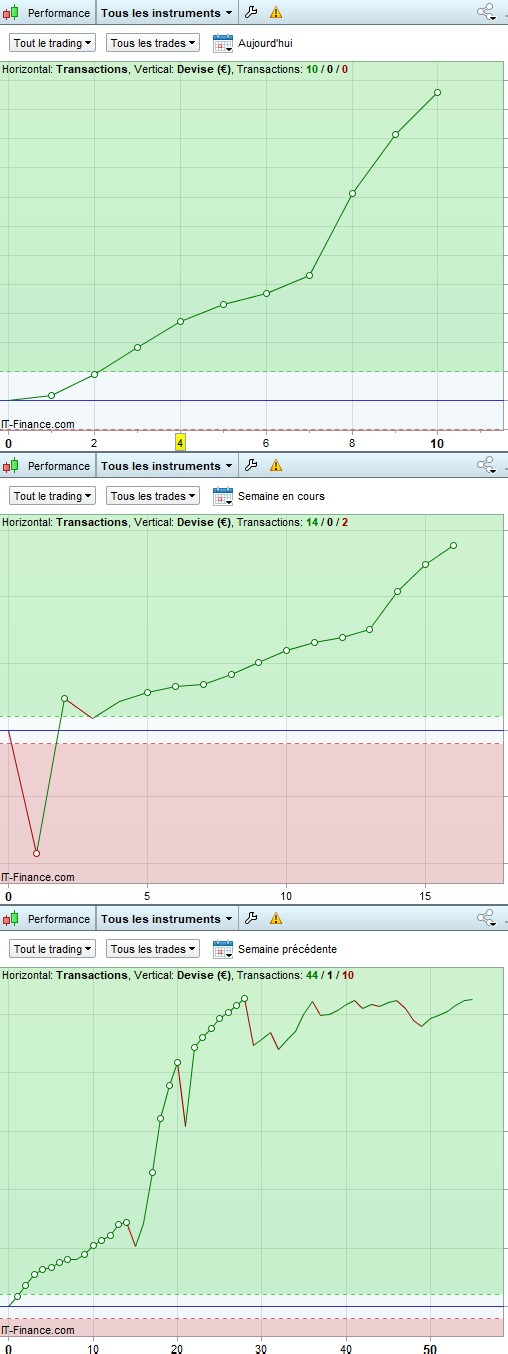
Task: Click the share icon in the Semaine en cours panel
Action: [487, 465]
